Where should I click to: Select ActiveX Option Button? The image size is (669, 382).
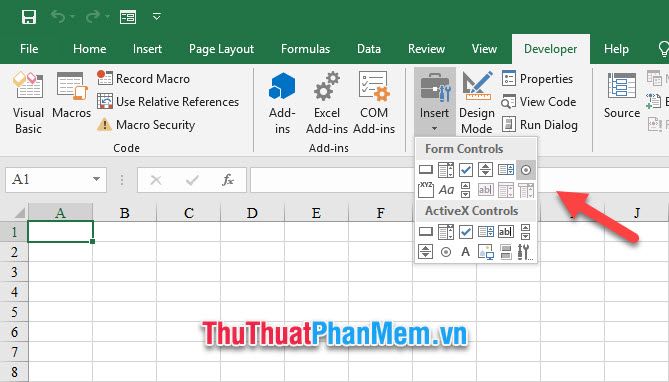[445, 252]
